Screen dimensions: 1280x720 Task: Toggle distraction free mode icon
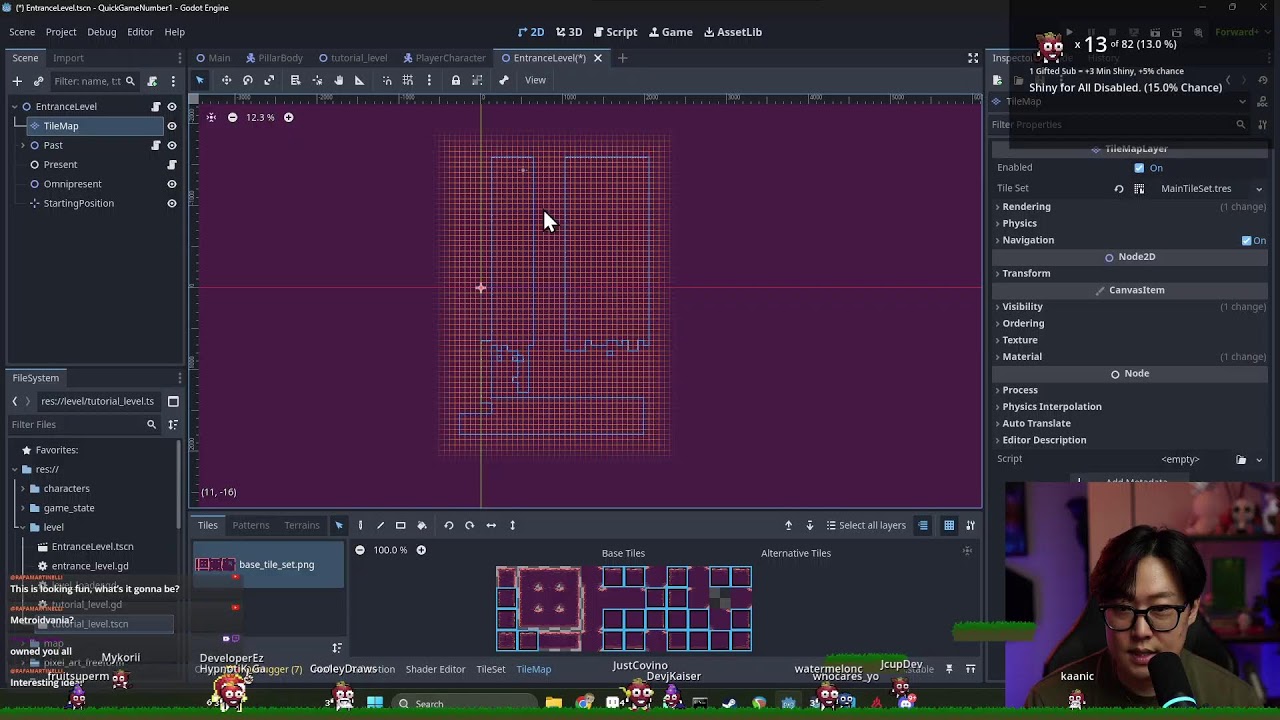(973, 58)
